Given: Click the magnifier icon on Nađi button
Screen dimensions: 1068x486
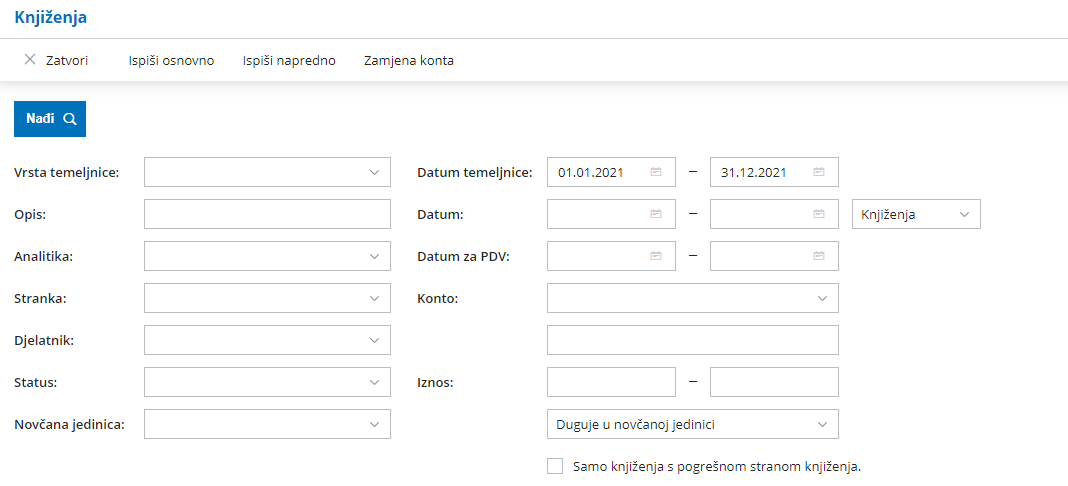Looking at the screenshot, I should coord(69,119).
